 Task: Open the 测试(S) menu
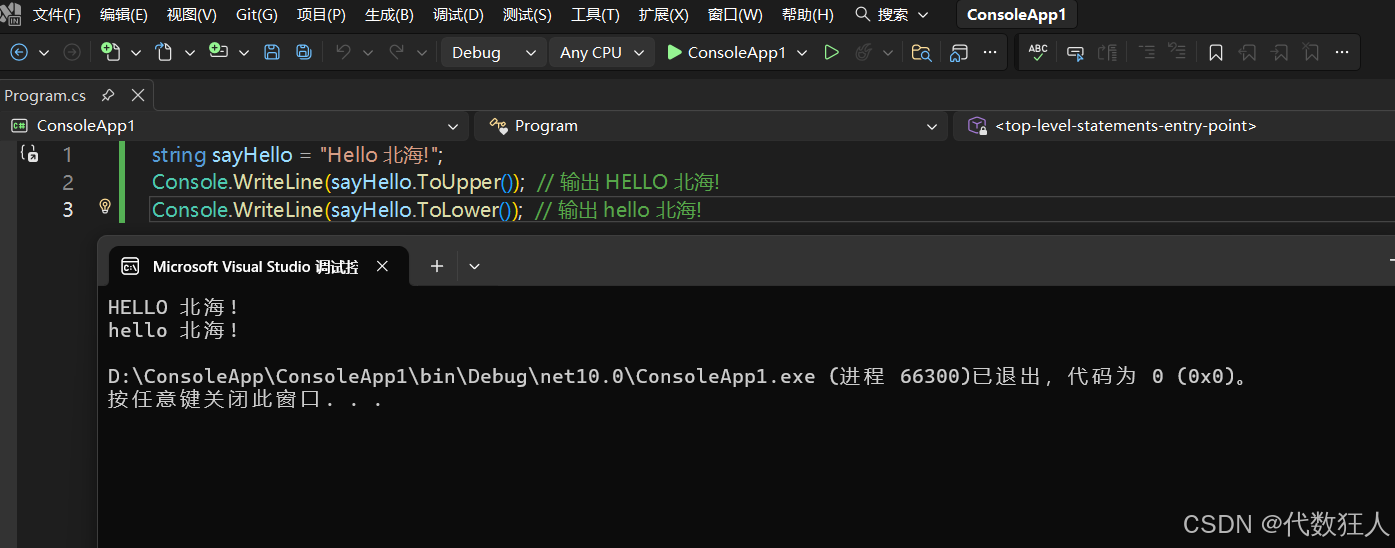click(x=527, y=15)
